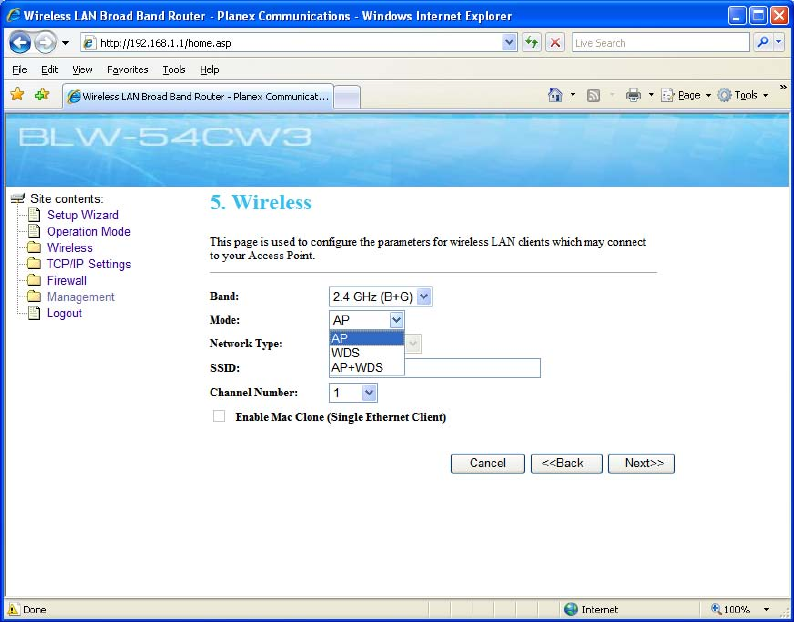Select AP+WDS option in Mode list
The width and height of the screenshot is (794, 622).
[367, 368]
